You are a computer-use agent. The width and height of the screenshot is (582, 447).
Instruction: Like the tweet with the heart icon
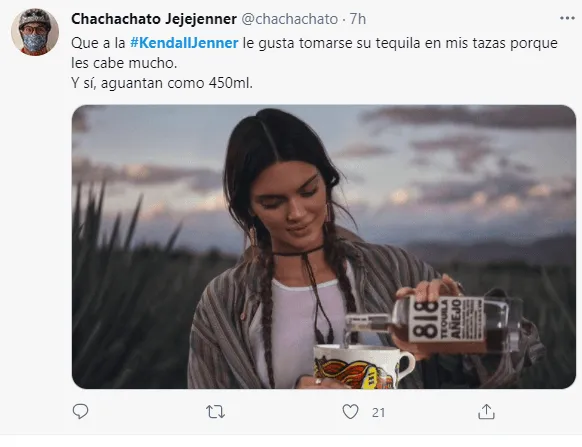tap(350, 412)
